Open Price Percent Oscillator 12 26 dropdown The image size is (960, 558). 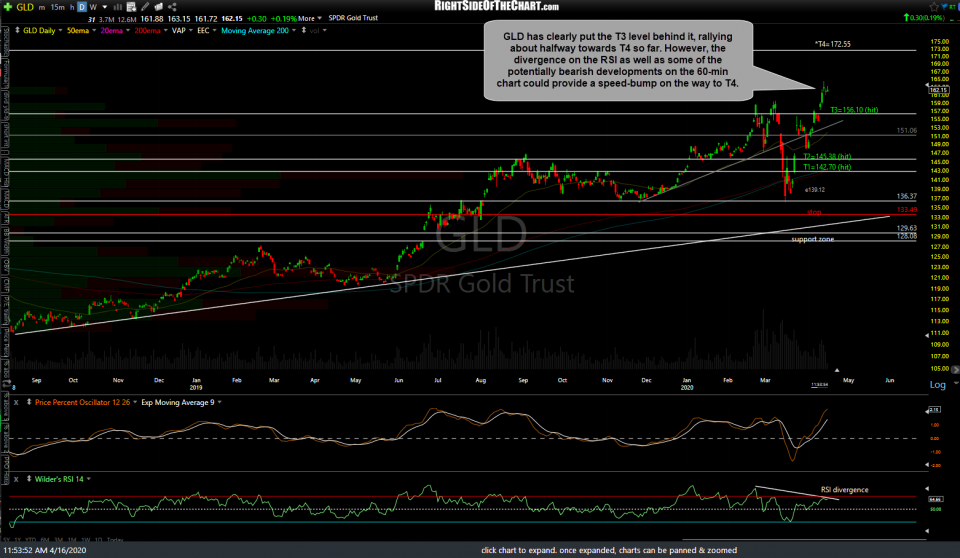tap(135, 402)
